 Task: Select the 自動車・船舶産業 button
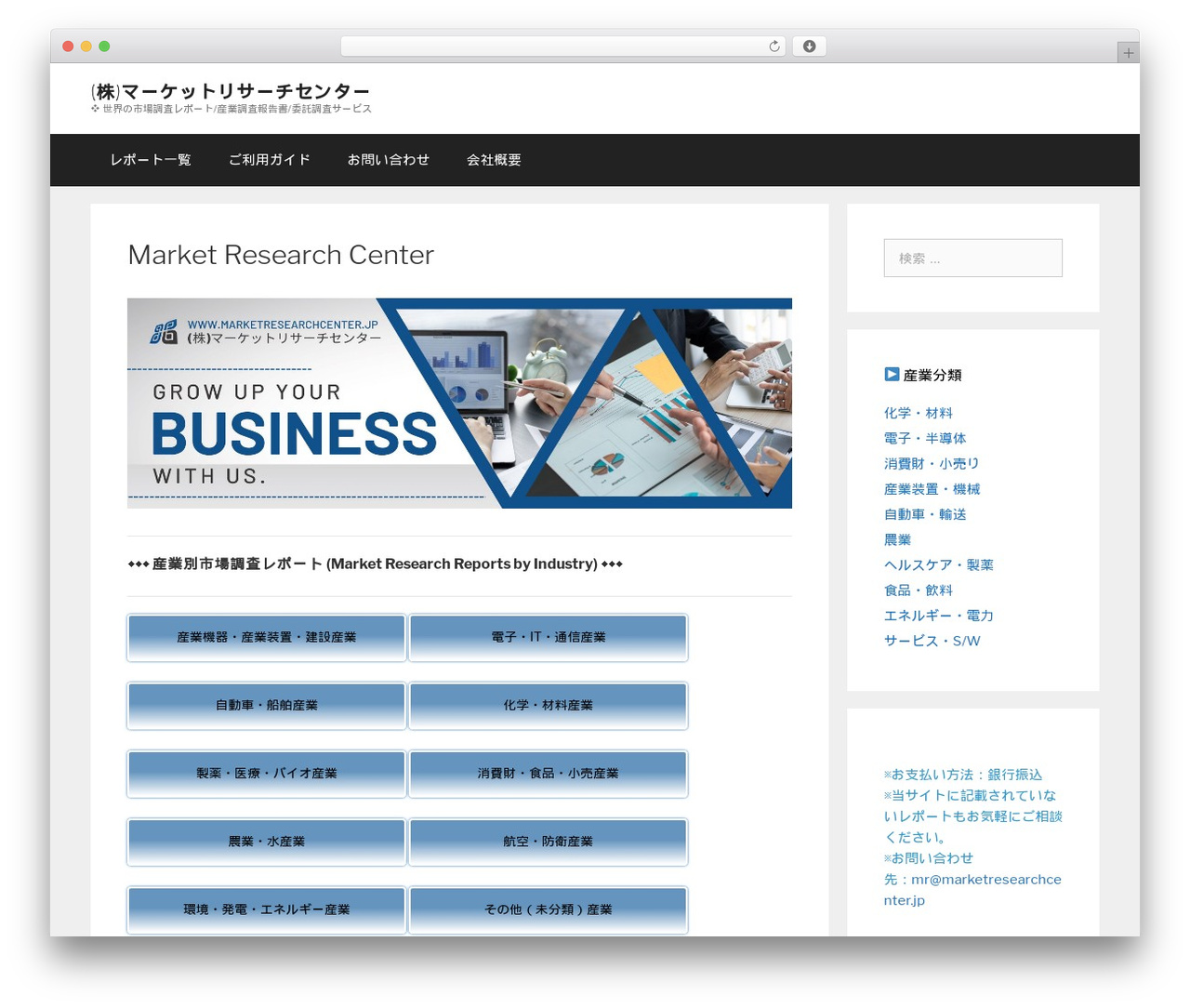point(267,705)
